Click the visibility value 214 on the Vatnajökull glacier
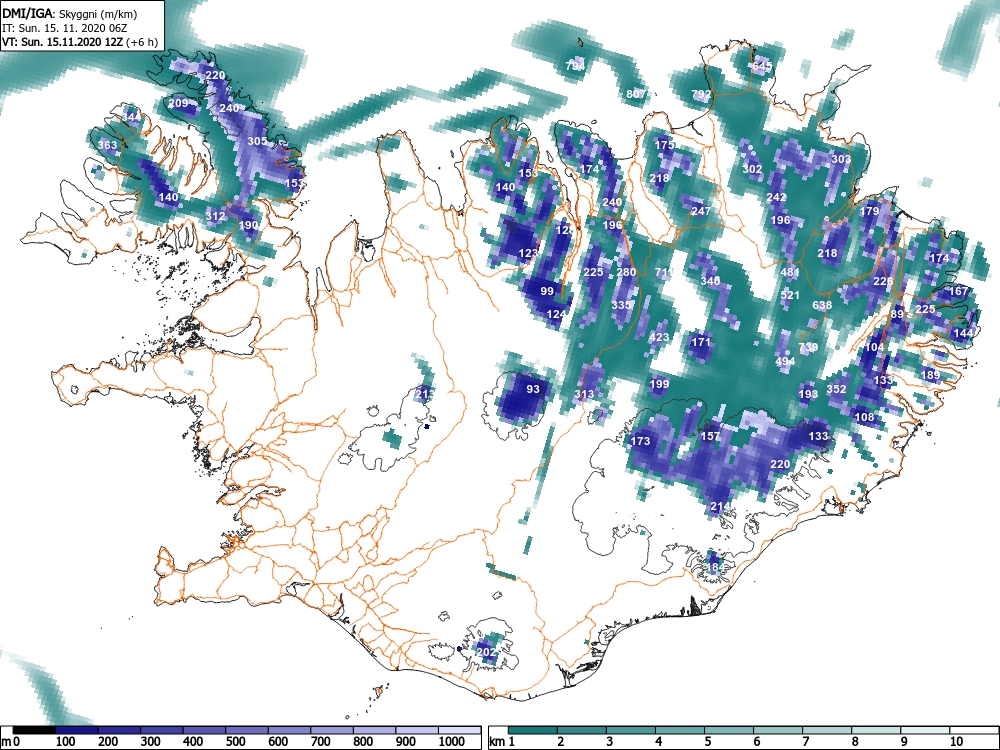The image size is (1000, 750). (719, 506)
